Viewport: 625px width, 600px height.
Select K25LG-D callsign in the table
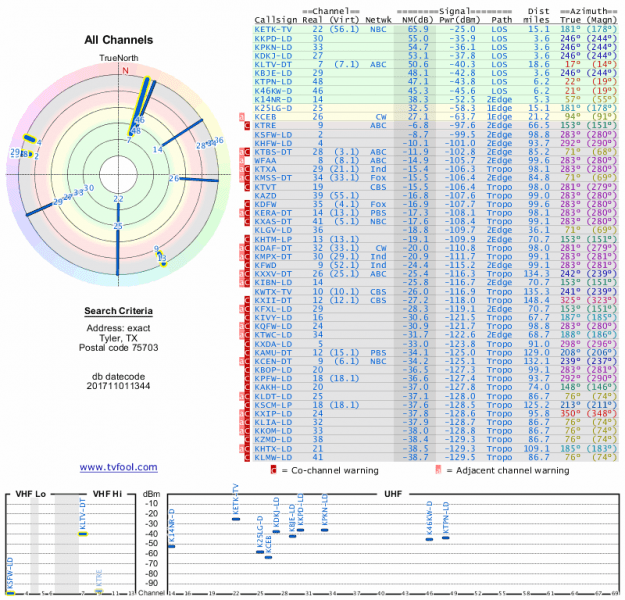[273, 108]
